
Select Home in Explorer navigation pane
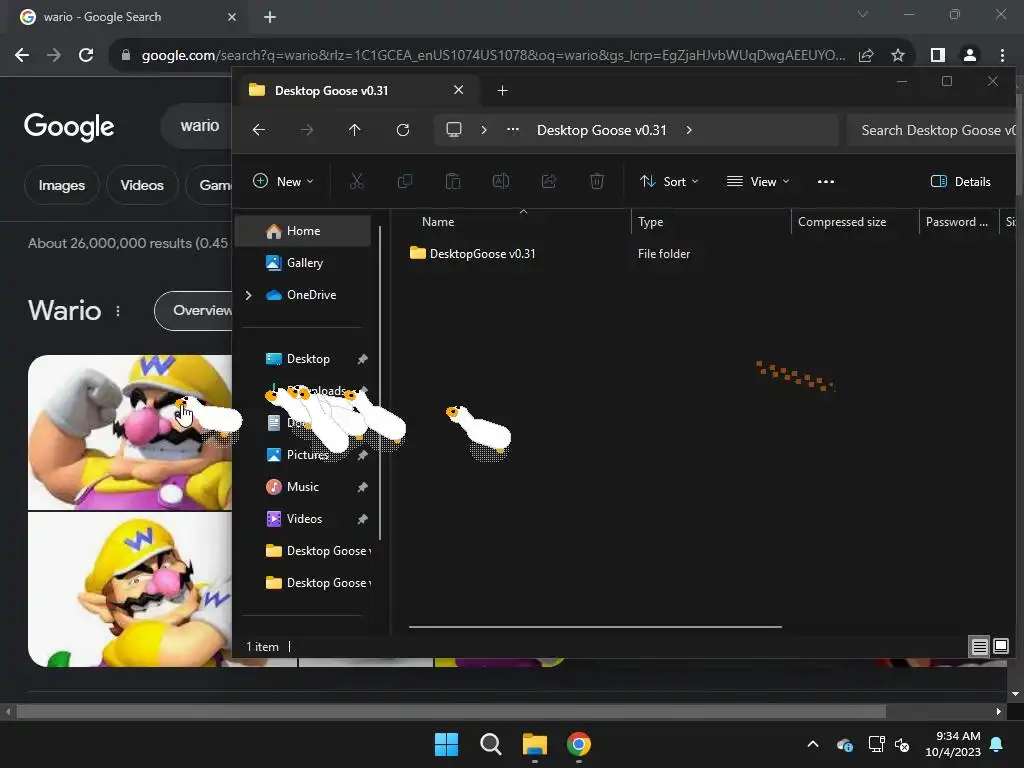[x=303, y=231]
